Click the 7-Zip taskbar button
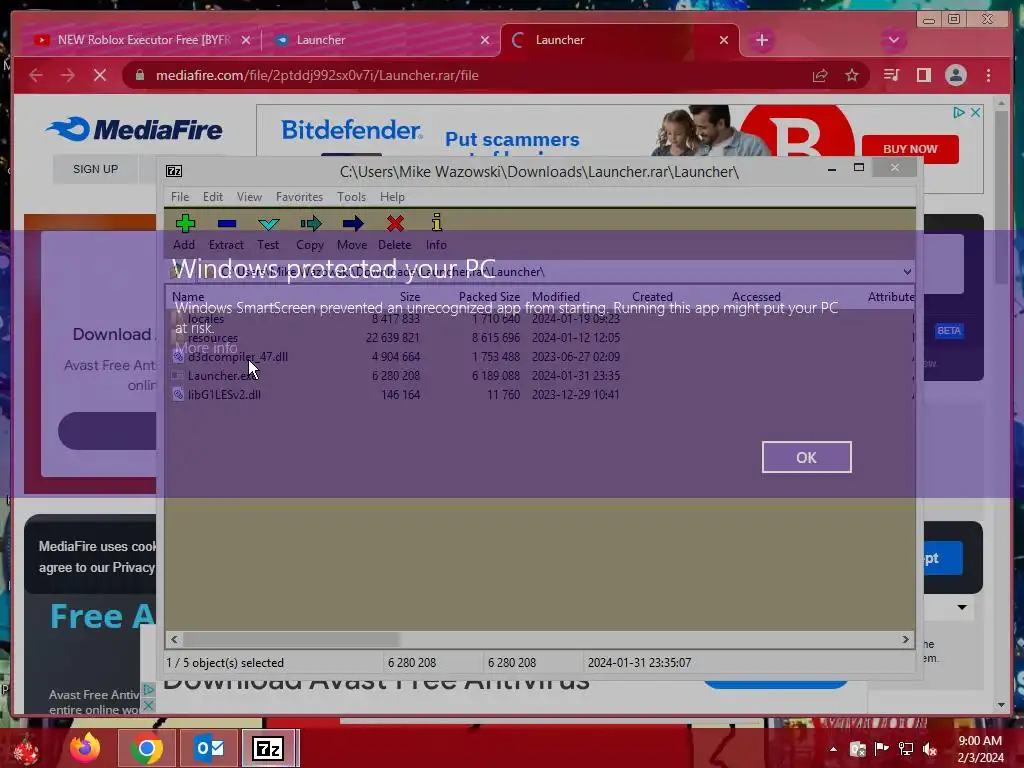Viewport: 1024px width, 768px height. point(269,748)
